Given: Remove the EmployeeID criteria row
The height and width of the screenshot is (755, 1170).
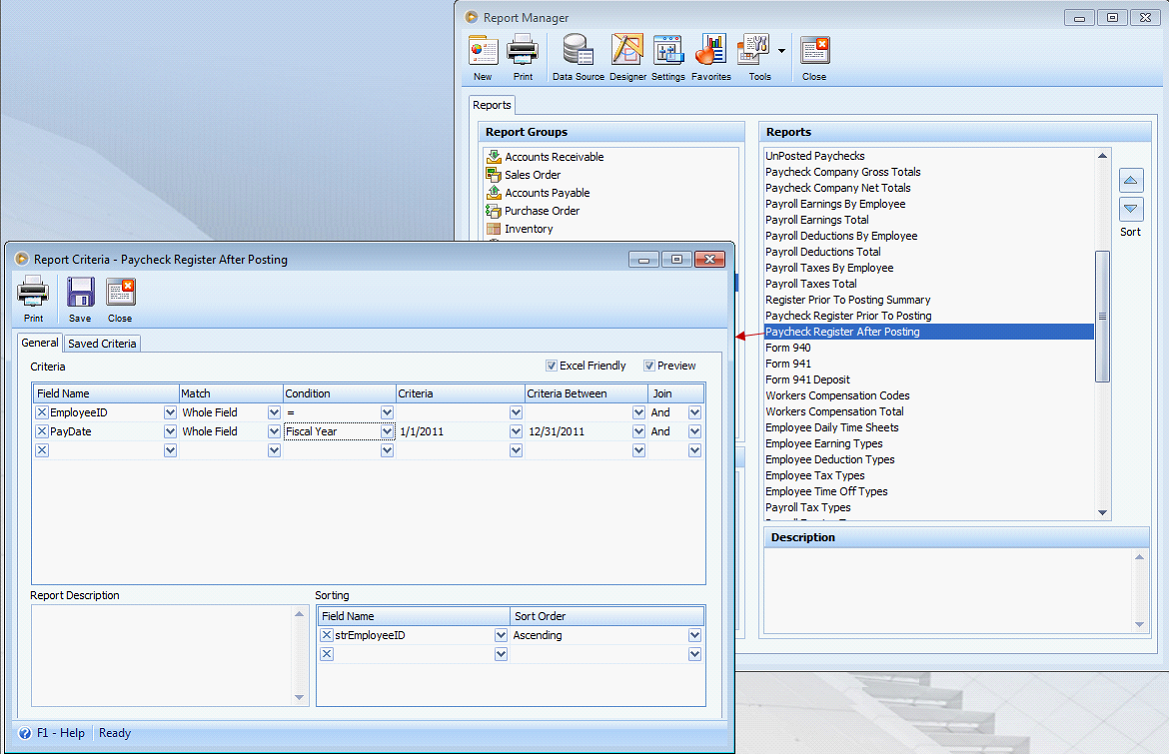Looking at the screenshot, I should click(42, 412).
